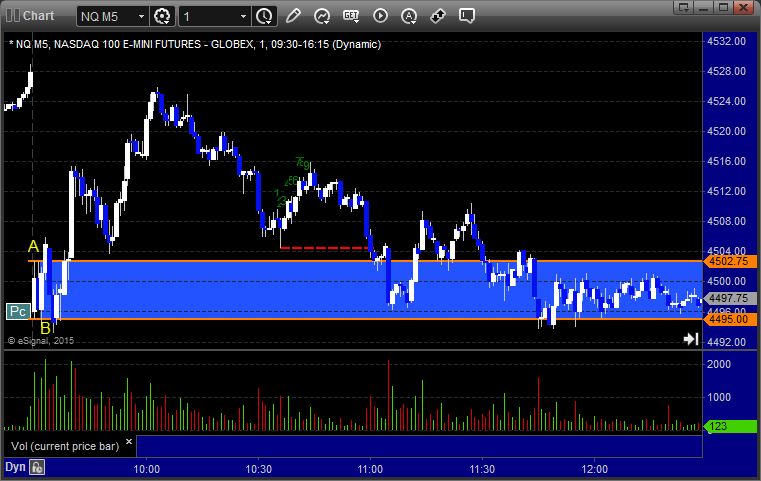Viewport: 761px width, 481px height.
Task: Expand the NQ M5 symbol dropdown
Action: (138, 16)
